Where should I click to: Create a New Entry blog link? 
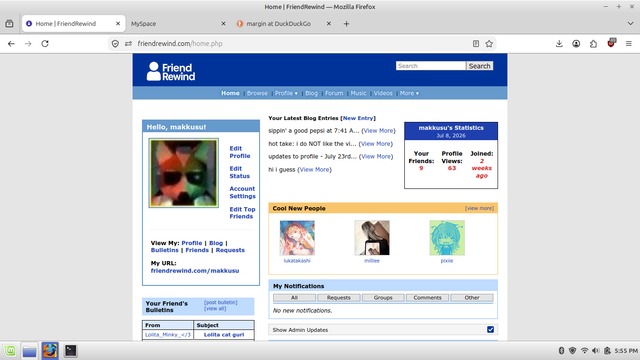coord(358,118)
